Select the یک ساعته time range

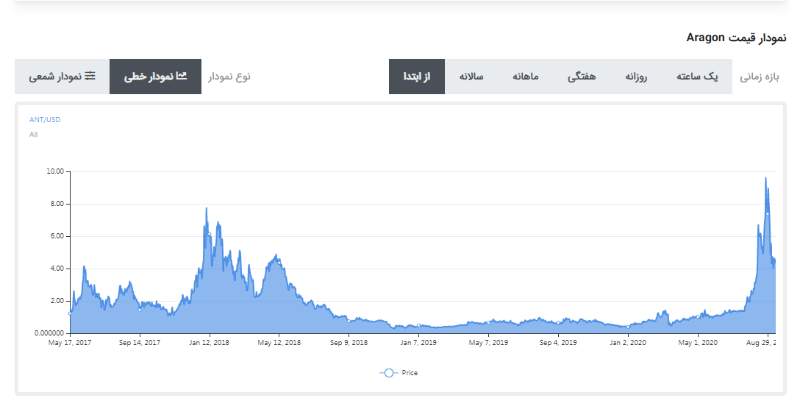698,77
